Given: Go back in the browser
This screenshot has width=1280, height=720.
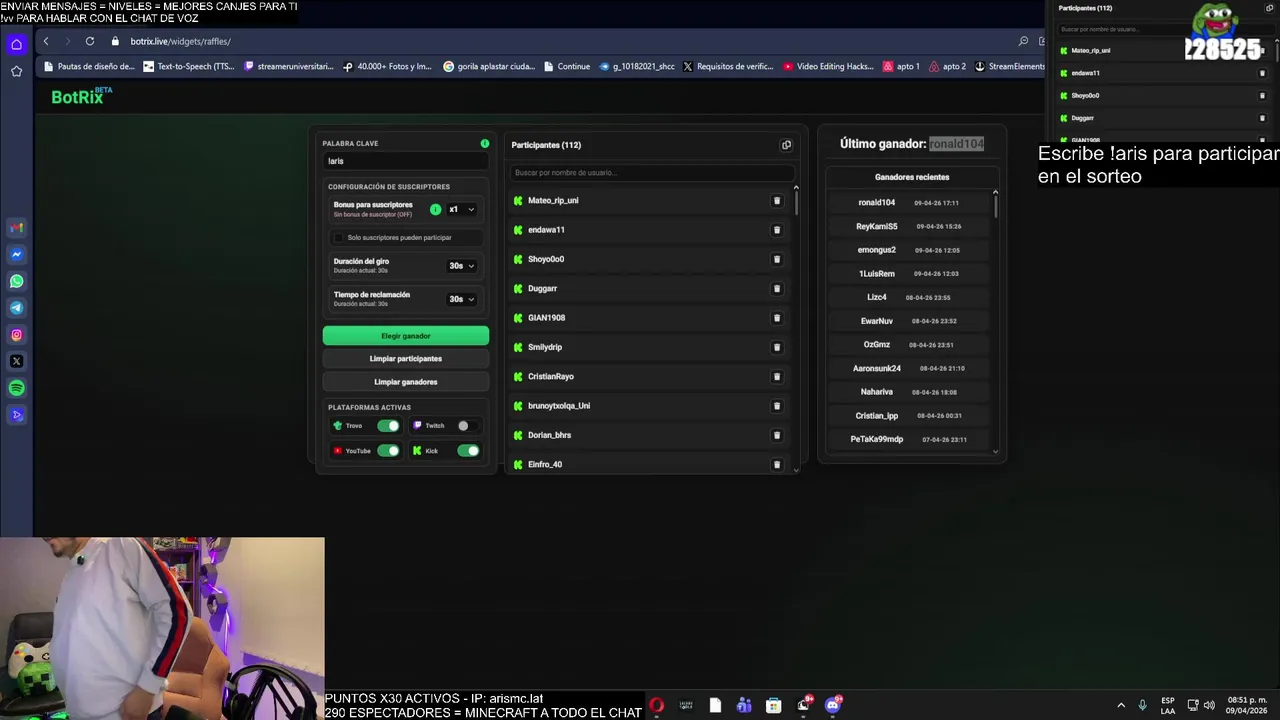Looking at the screenshot, I should tap(46, 41).
